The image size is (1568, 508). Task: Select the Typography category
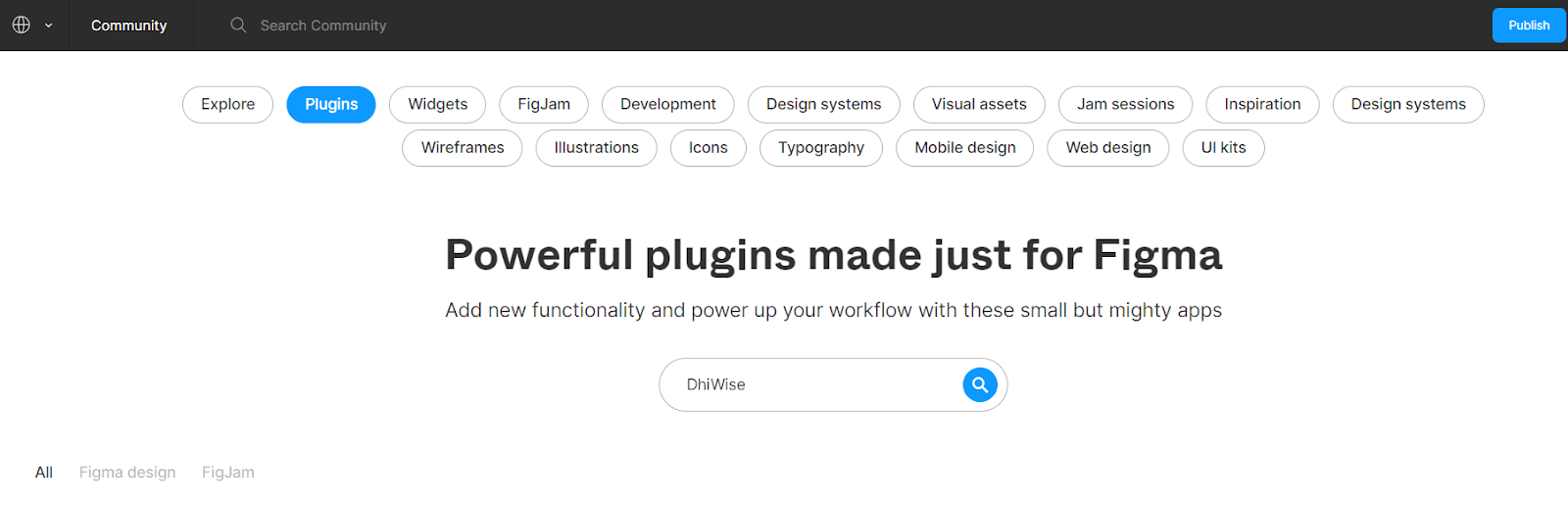tap(821, 148)
